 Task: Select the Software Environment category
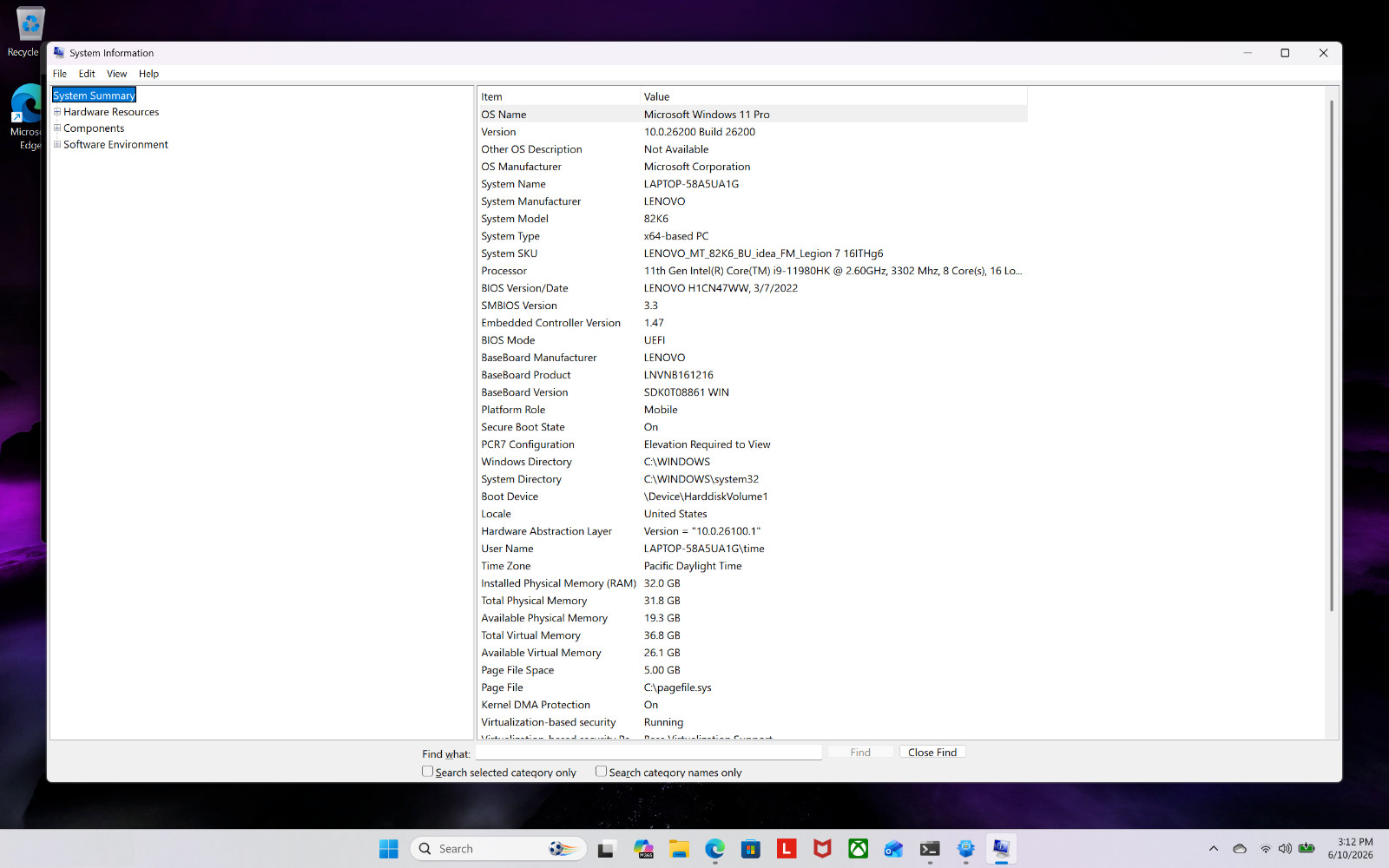115,145
